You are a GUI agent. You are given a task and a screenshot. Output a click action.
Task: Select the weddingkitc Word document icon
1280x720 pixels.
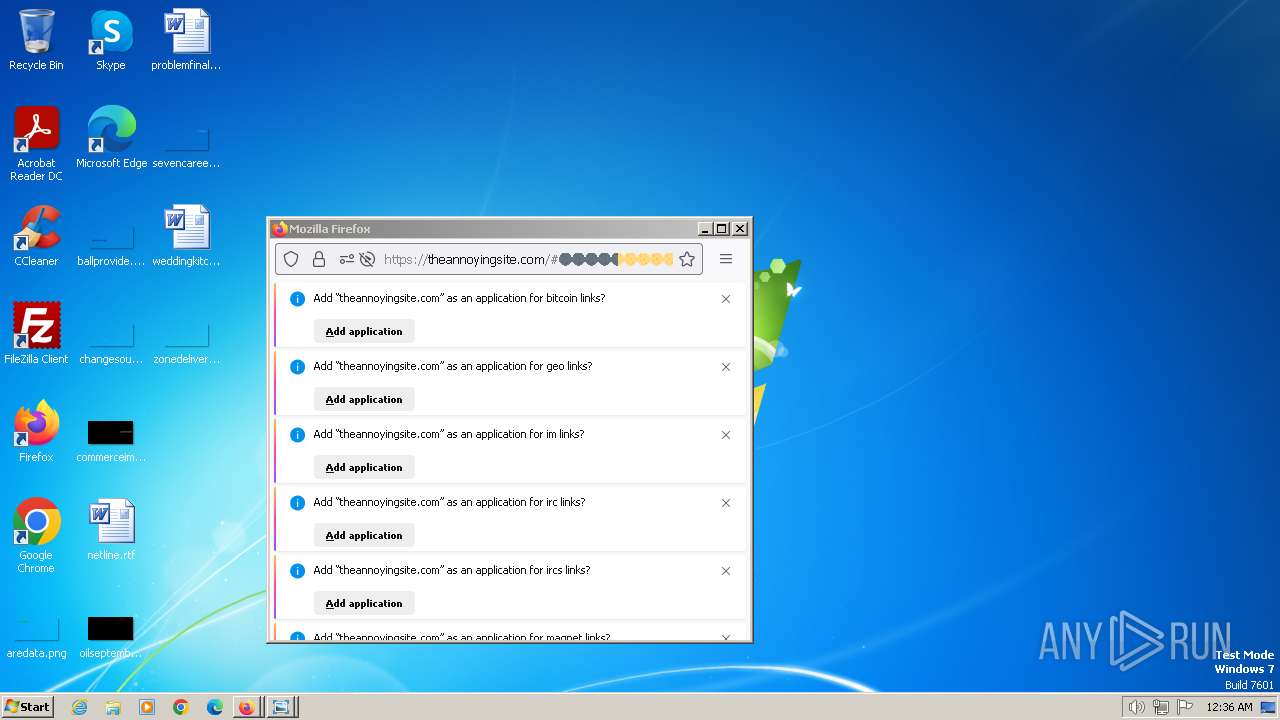click(186, 236)
